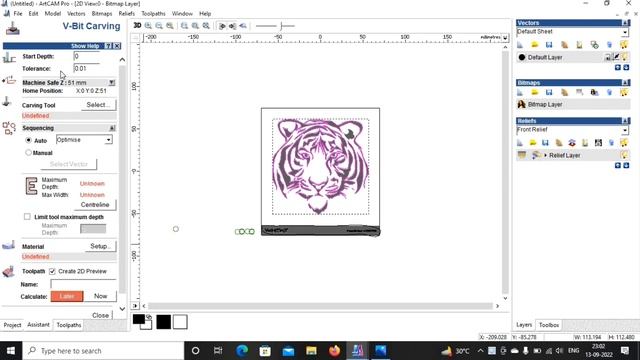The image size is (640, 360).
Task: Create new bitmap layer icon in Bitmaps panel
Action: (x=520, y=93)
